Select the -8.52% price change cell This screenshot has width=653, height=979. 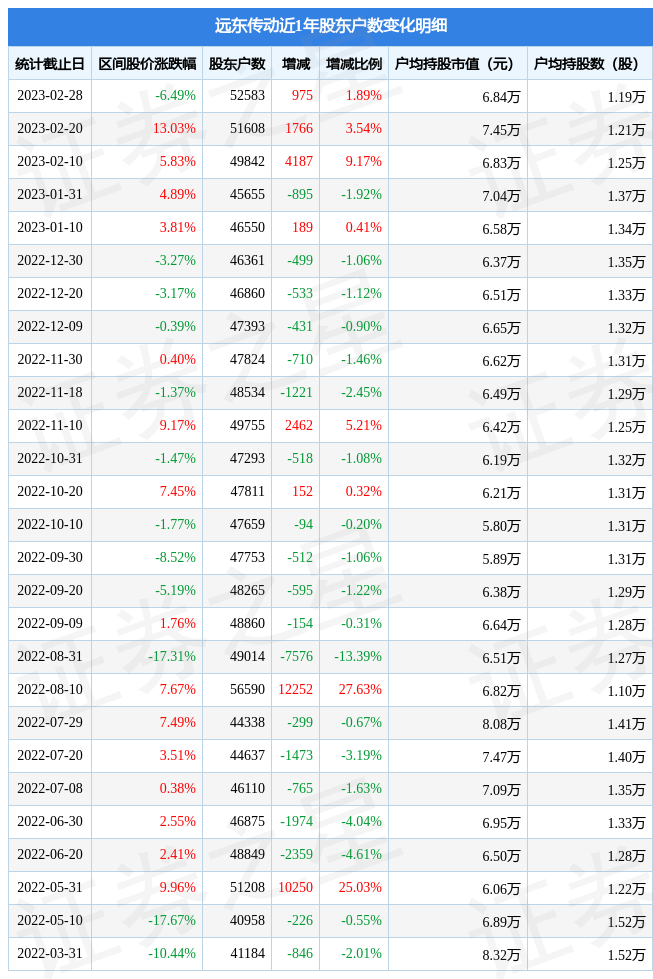point(175,559)
